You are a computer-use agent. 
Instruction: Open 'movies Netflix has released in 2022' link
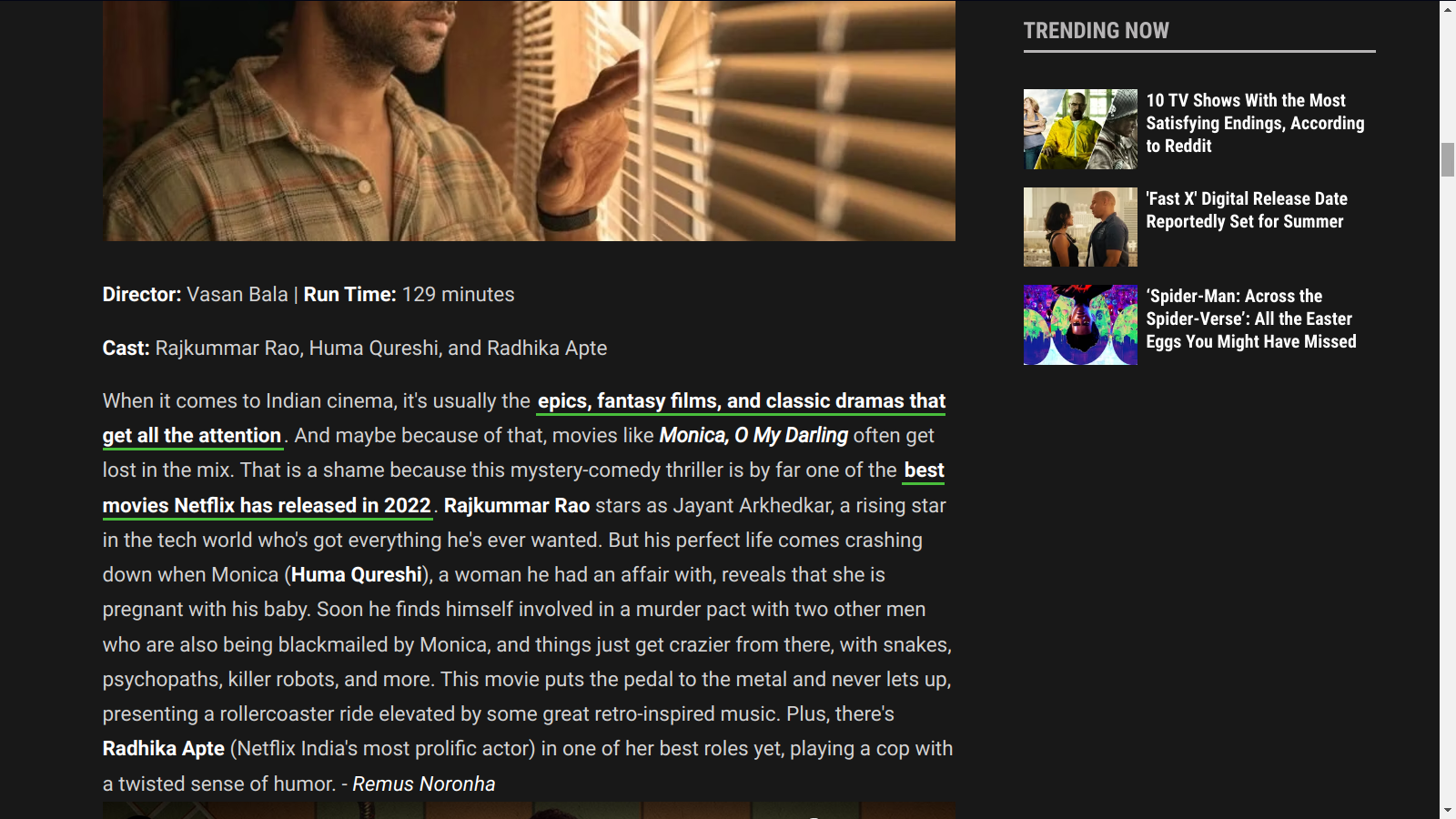click(267, 506)
